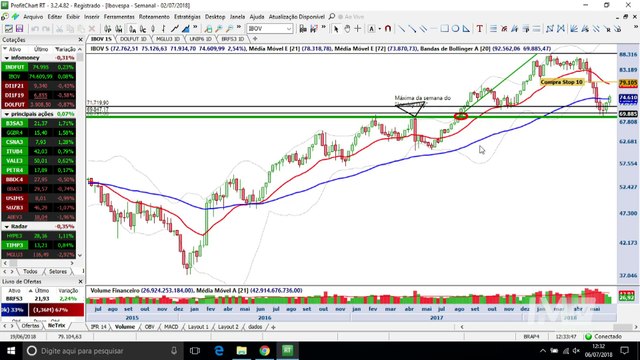This screenshot has width=640, height=360.
Task: Select the B3SA3 quote row
Action: pyautogui.click(x=38, y=123)
